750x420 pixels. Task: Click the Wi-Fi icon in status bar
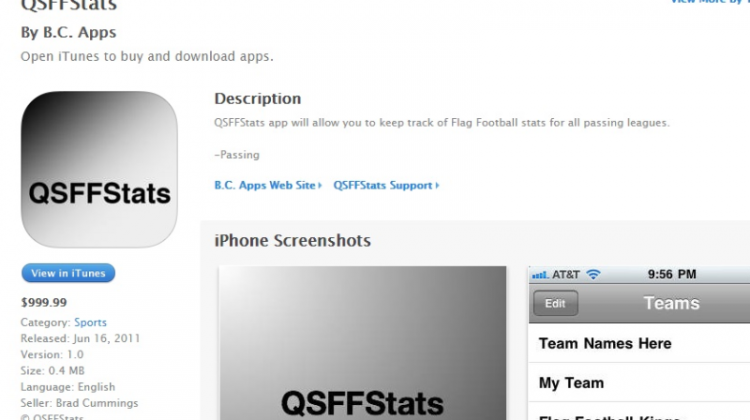[593, 275]
